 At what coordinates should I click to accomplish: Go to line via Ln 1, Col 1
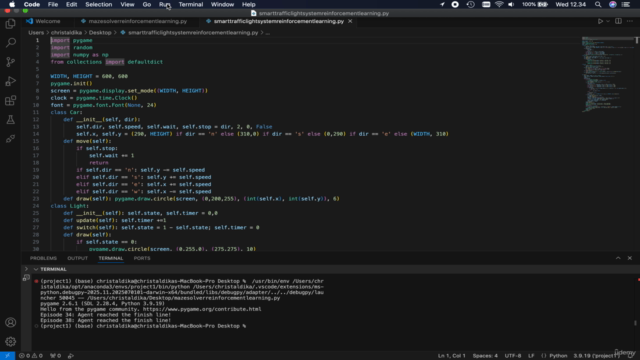tap(451, 356)
